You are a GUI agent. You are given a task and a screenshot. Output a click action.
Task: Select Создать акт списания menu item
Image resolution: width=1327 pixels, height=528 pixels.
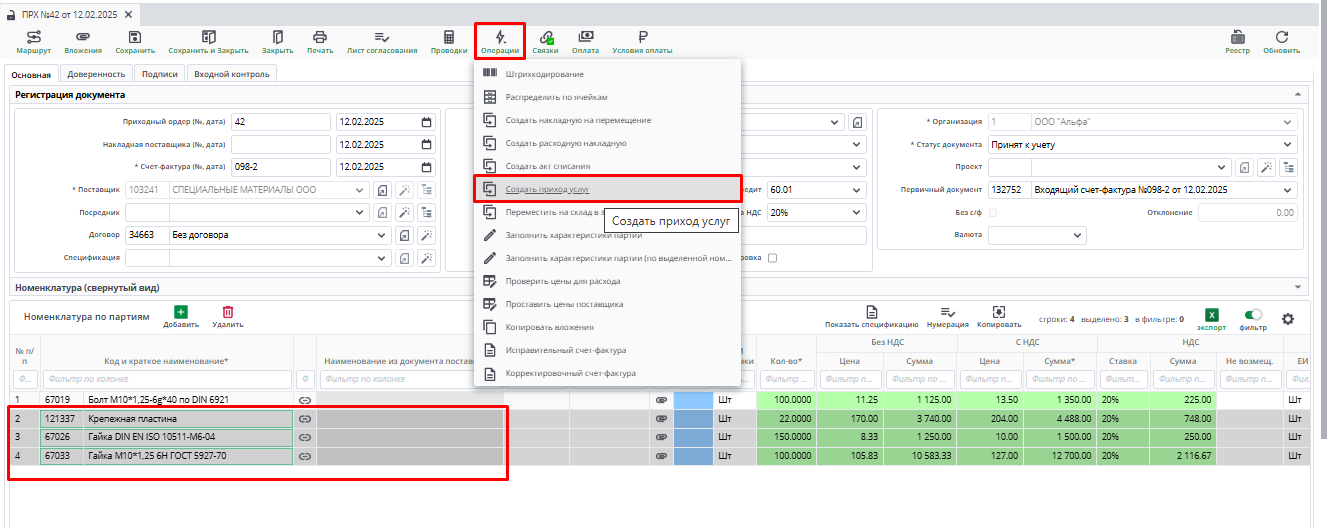click(x=548, y=166)
